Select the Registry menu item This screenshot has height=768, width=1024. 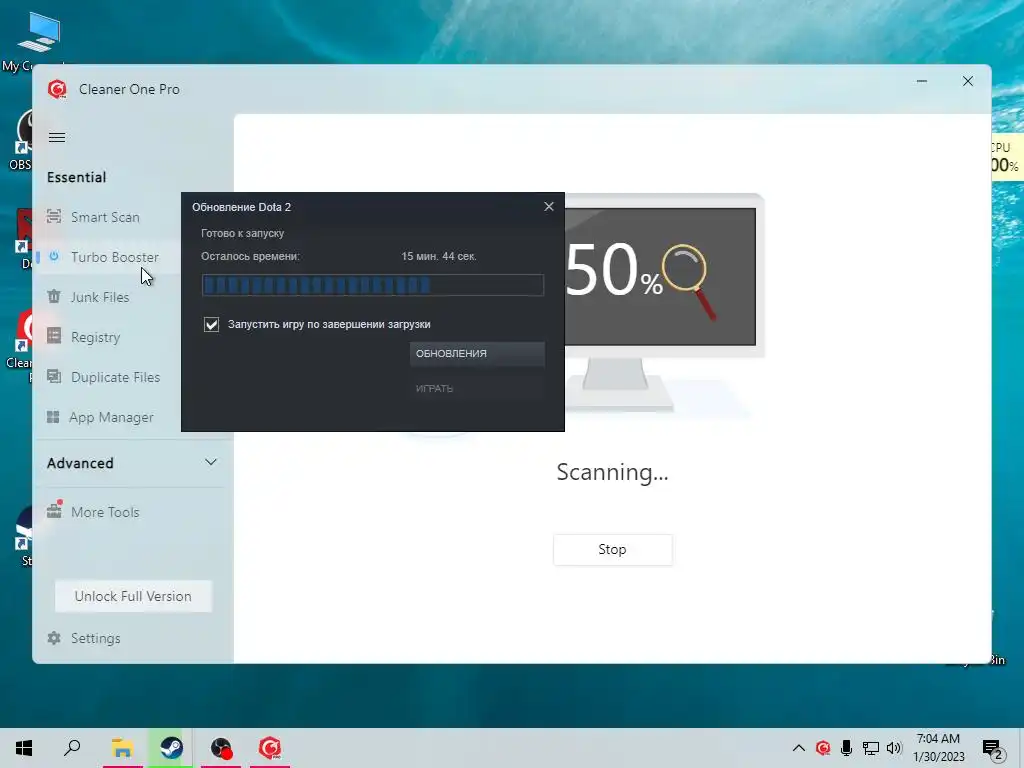(95, 337)
